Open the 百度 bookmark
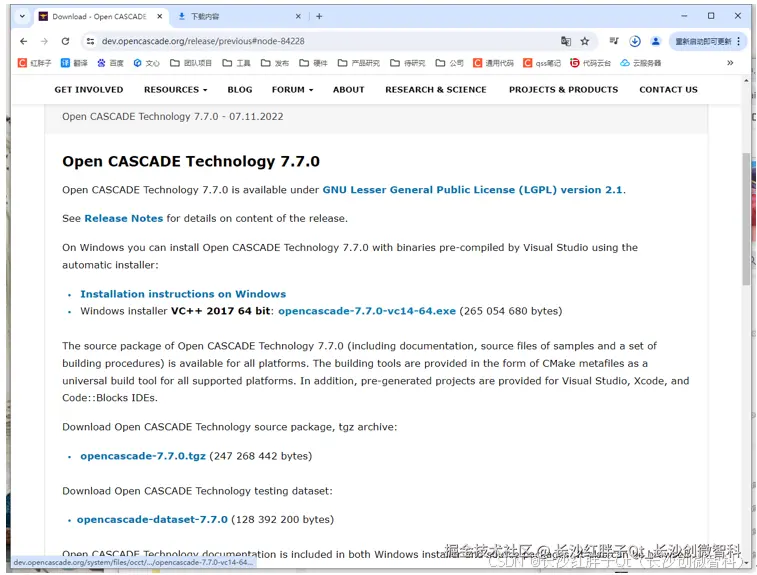 [x=111, y=63]
